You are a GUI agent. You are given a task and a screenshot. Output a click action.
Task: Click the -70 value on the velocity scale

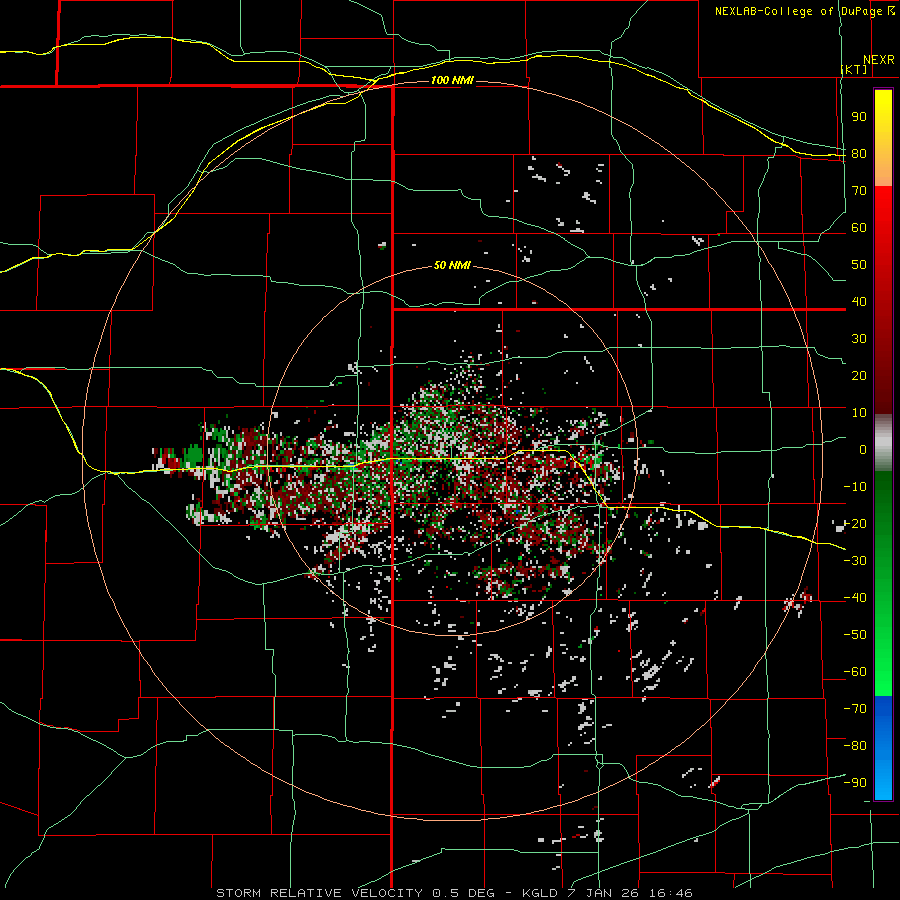click(855, 709)
